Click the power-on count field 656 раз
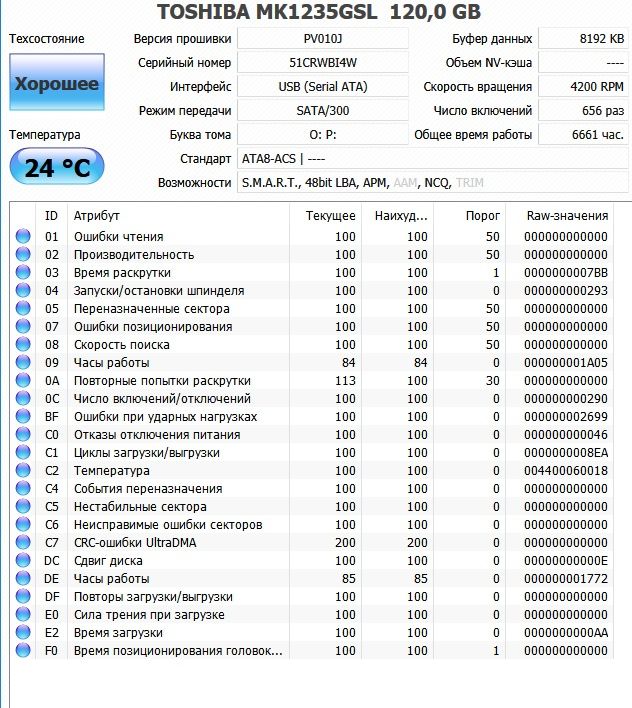The width and height of the screenshot is (632, 708). 583,110
